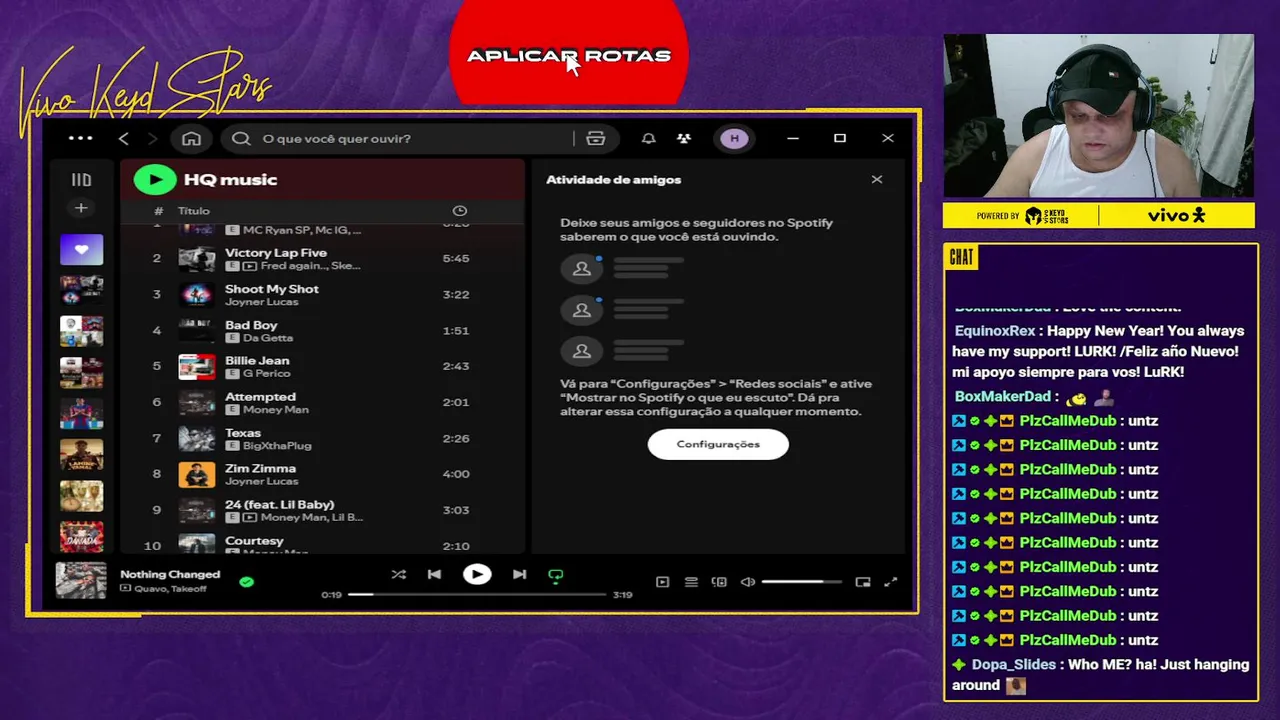1280x720 pixels.
Task: Toggle the Friend Activity icon
Action: [684, 138]
